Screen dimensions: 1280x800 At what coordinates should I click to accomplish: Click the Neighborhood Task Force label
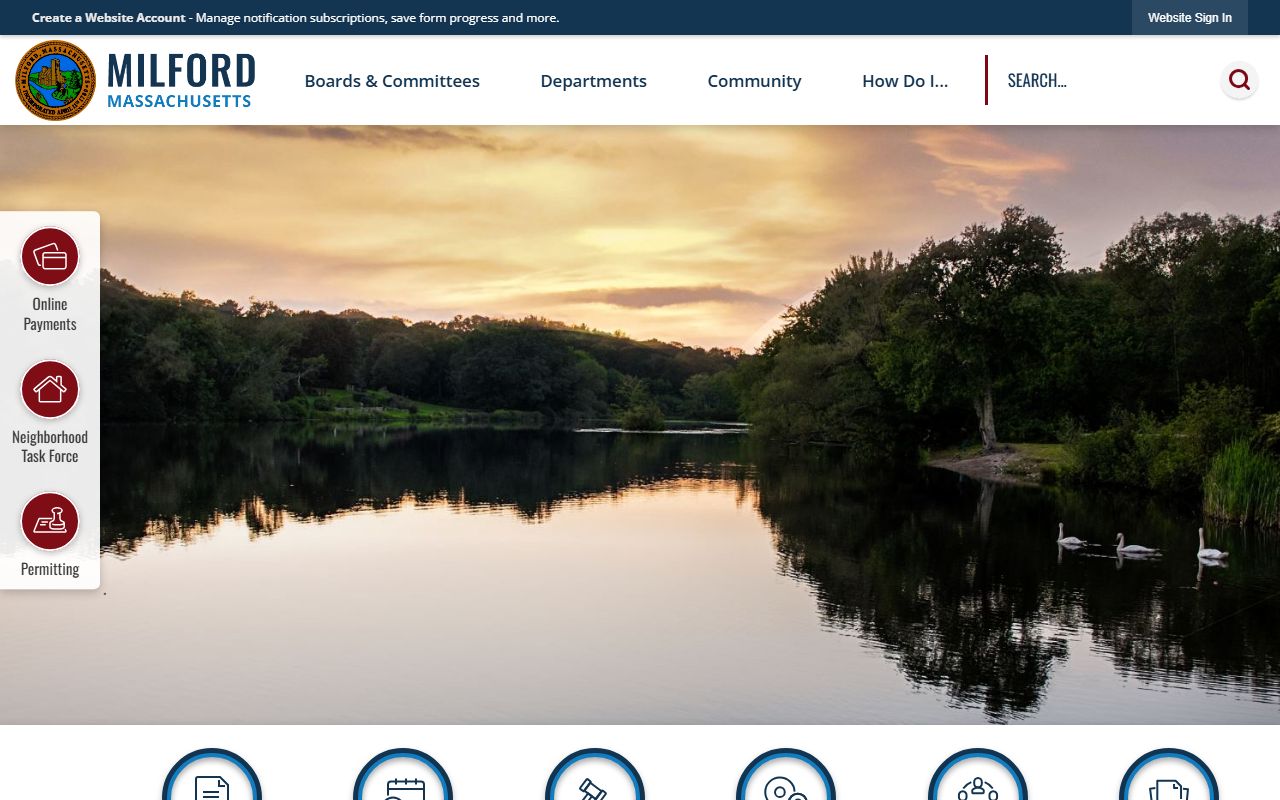(x=50, y=447)
